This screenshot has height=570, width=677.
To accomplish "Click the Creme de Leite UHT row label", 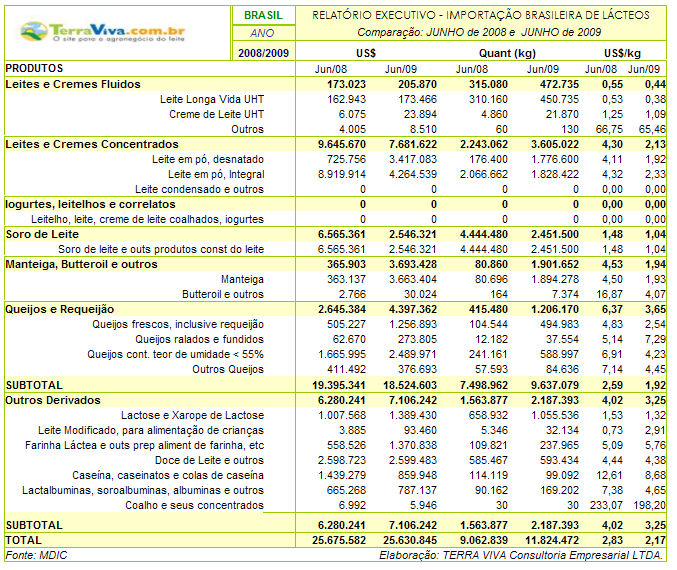I will point(216,114).
